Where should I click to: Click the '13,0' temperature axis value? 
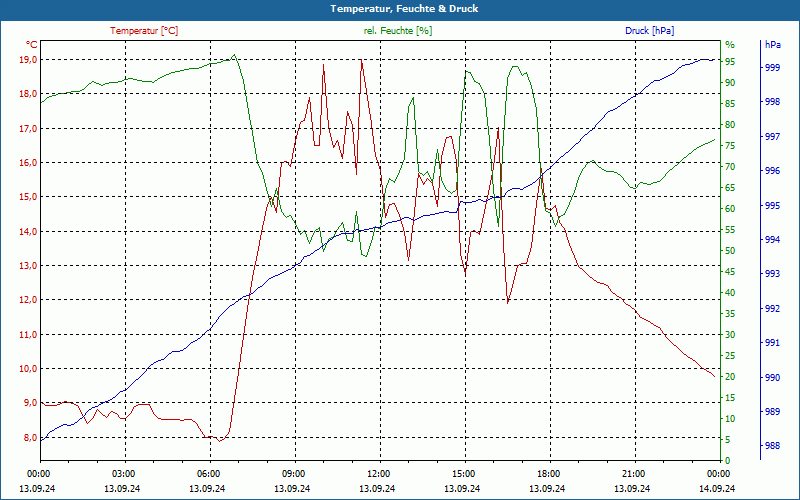click(x=28, y=266)
